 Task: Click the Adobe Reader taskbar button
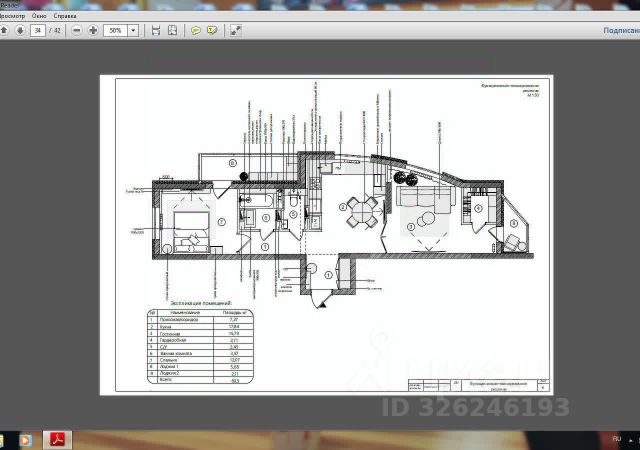tap(58, 440)
